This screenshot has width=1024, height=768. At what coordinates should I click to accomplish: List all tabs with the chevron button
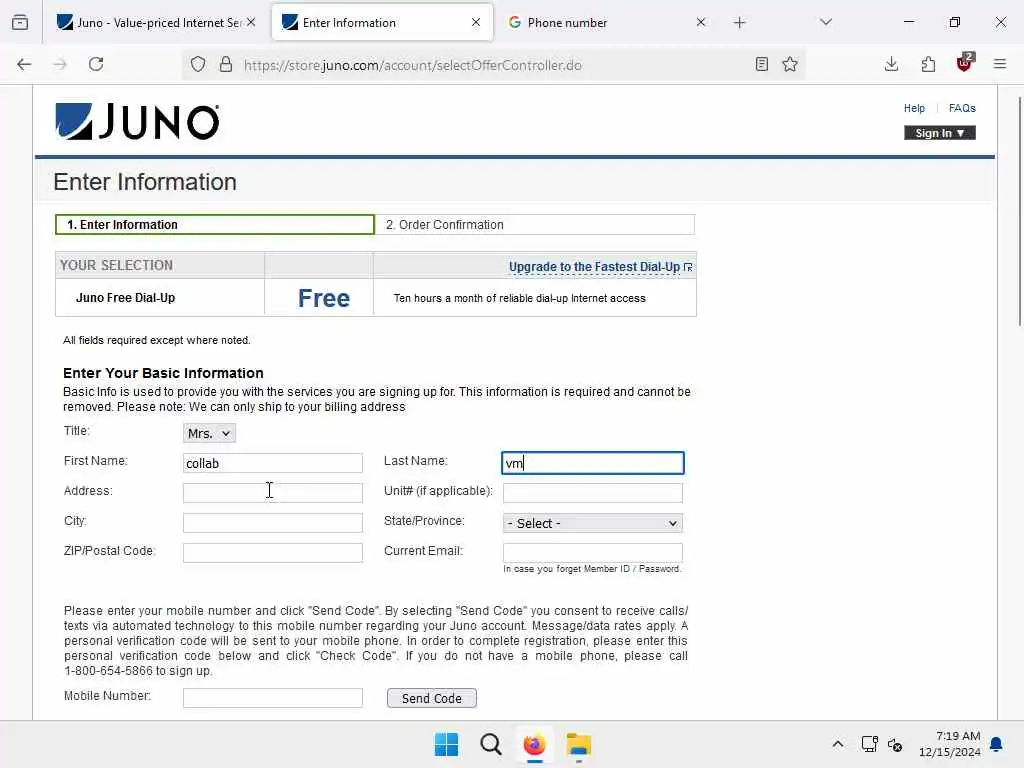826,22
